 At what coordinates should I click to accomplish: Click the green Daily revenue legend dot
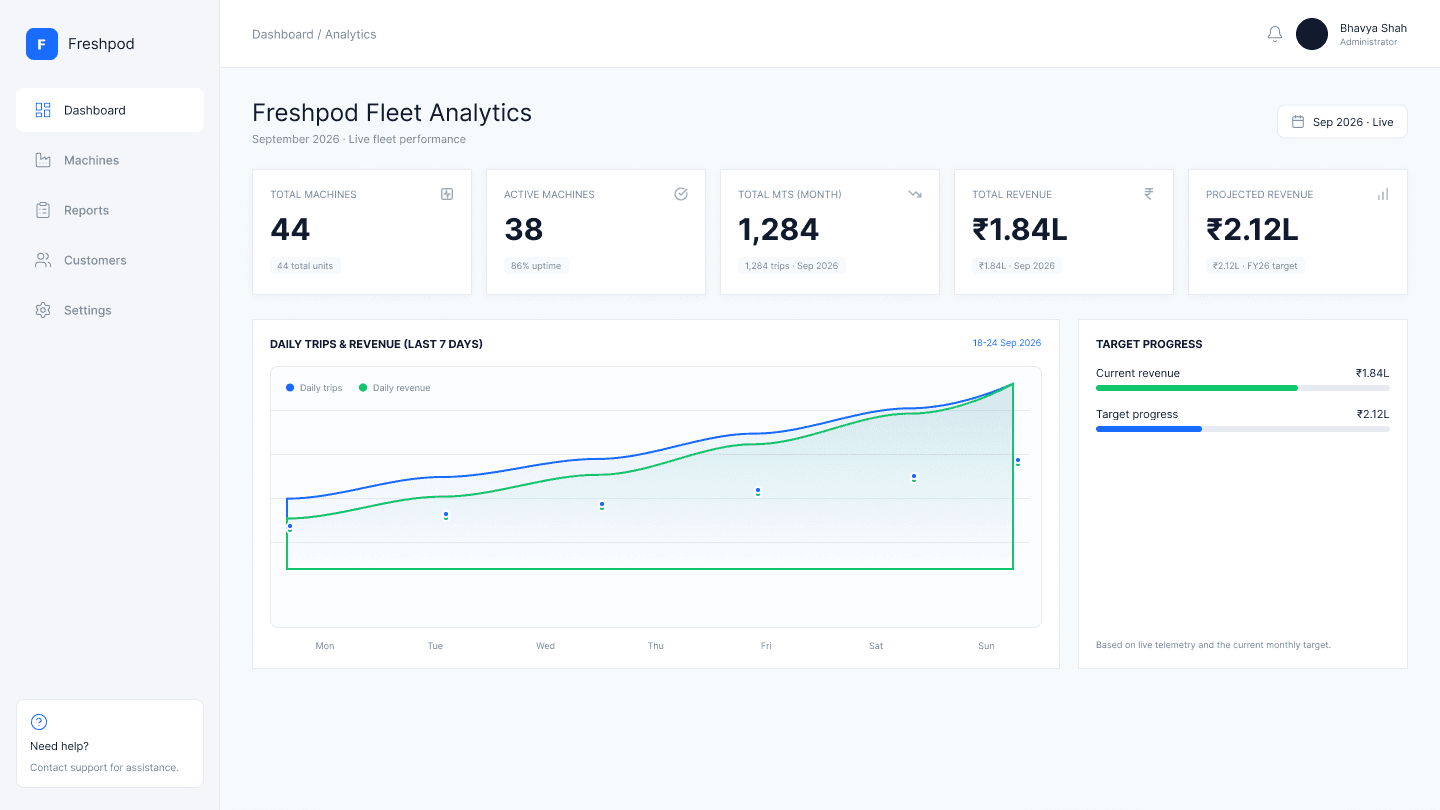click(x=363, y=387)
